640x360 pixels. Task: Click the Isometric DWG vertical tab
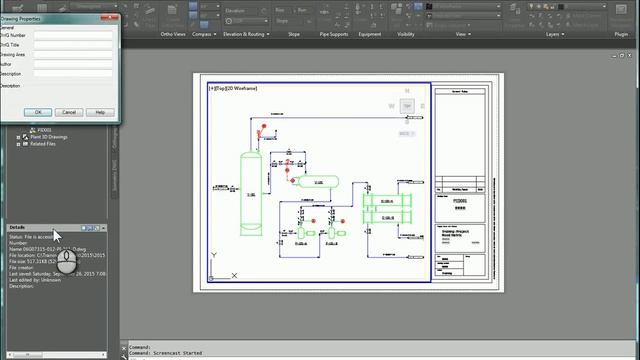pos(115,176)
